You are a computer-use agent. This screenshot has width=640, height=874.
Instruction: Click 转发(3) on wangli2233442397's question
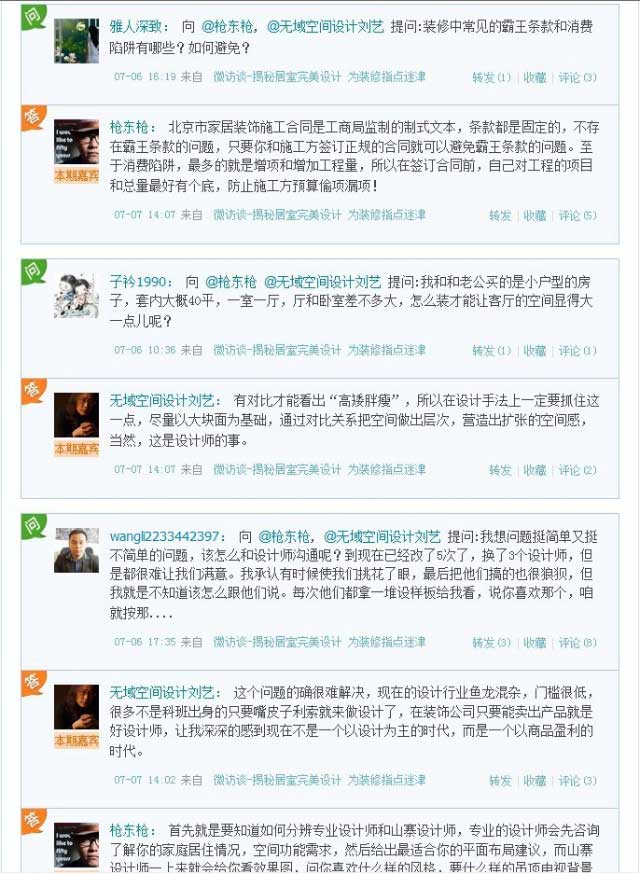[x=491, y=643]
